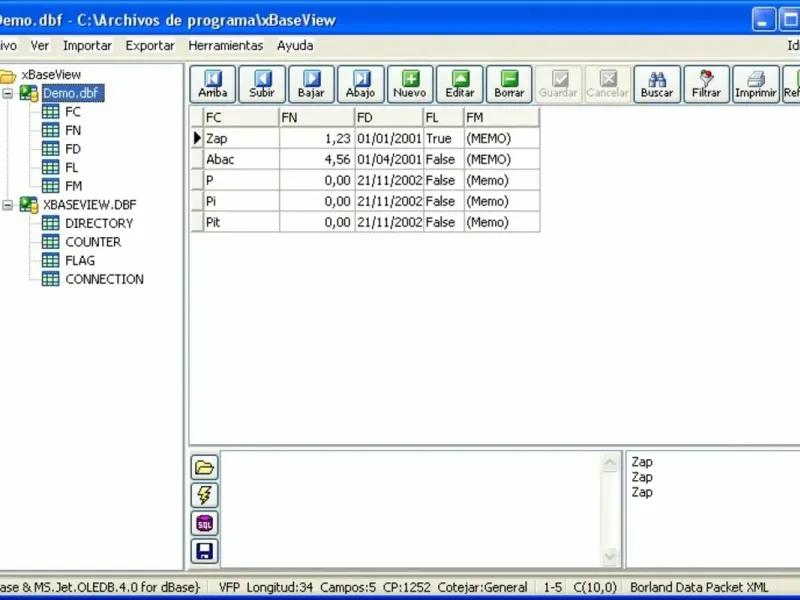Click the 1-5 record range in status bar
The height and width of the screenshot is (600, 800).
tap(553, 587)
